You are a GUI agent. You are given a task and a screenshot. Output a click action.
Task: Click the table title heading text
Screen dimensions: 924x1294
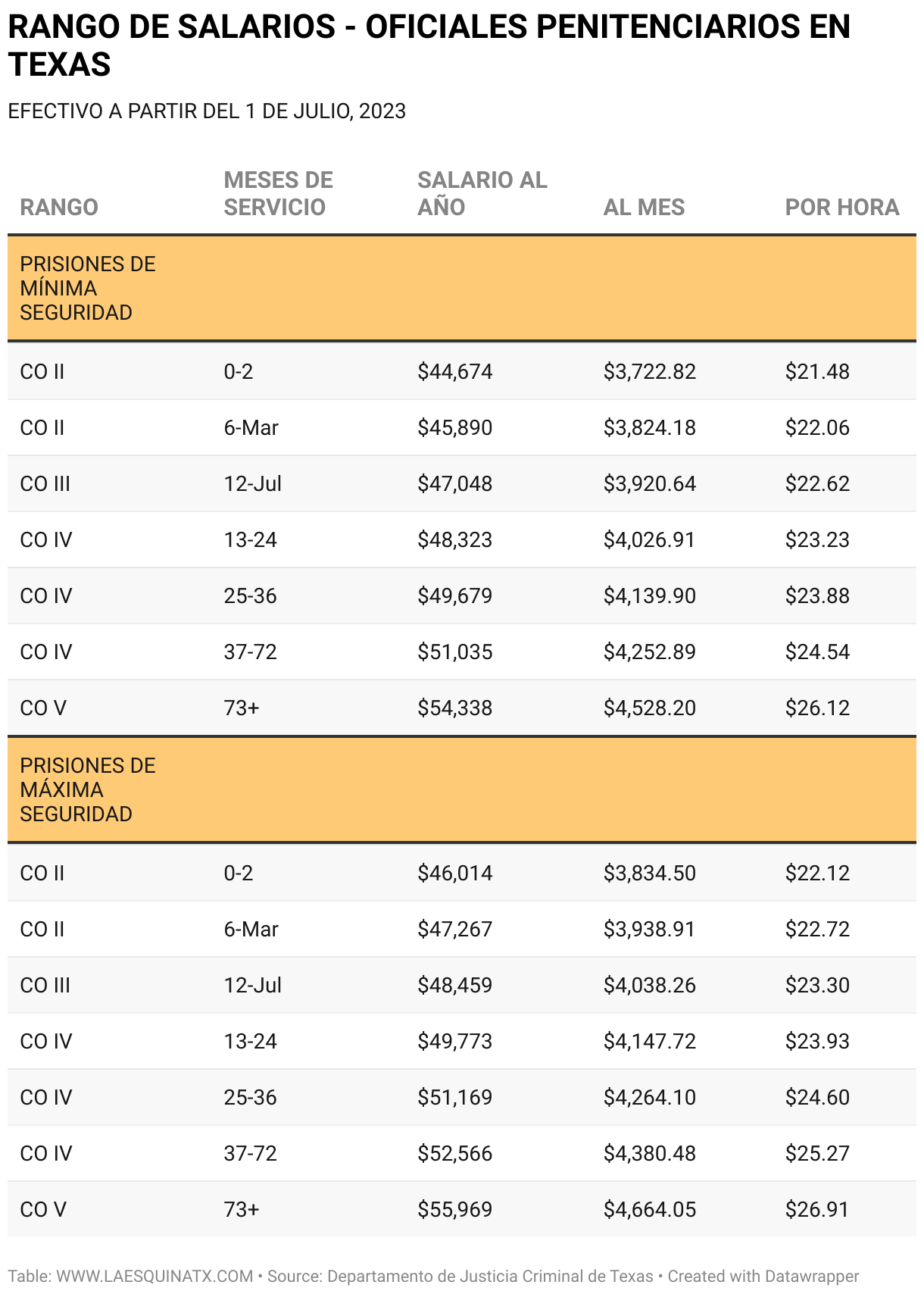(429, 45)
